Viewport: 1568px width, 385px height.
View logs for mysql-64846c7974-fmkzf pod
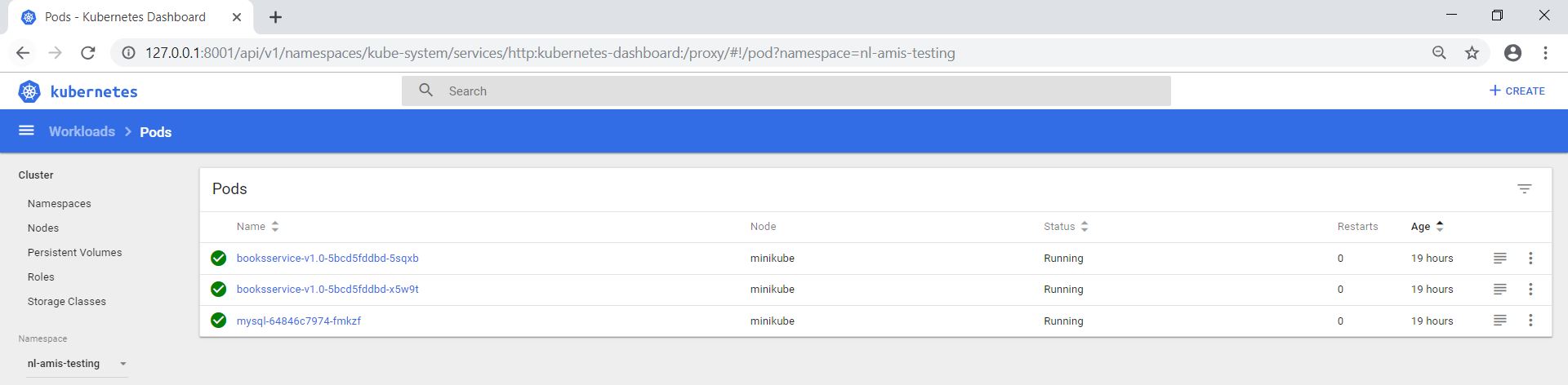1499,321
